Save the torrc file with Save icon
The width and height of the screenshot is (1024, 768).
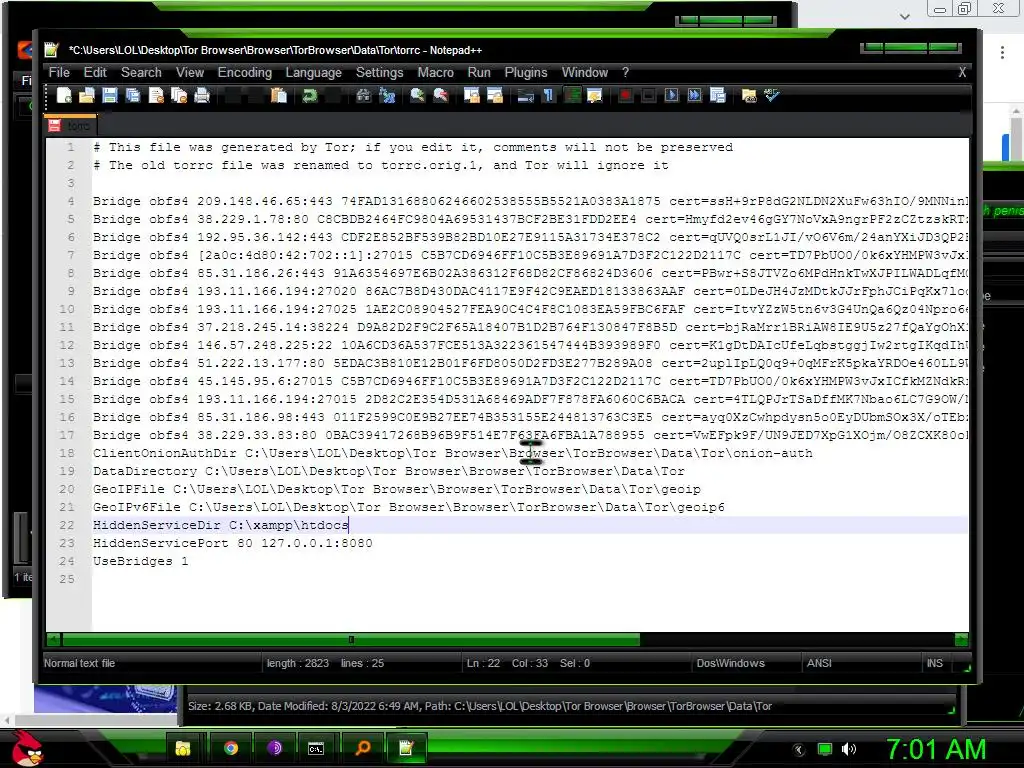coord(110,95)
